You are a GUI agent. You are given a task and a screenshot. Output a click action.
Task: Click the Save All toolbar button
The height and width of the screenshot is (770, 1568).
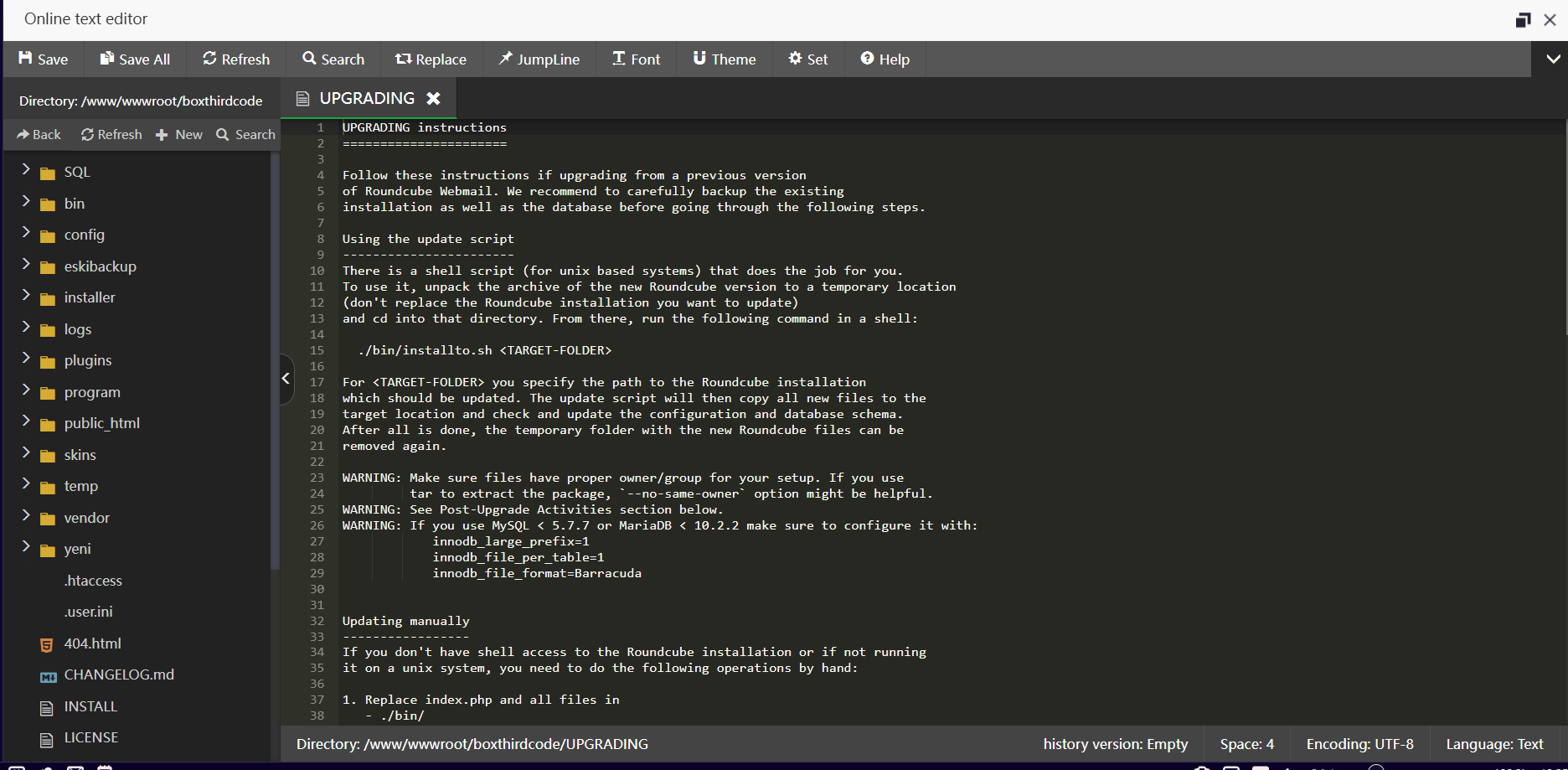(x=135, y=59)
